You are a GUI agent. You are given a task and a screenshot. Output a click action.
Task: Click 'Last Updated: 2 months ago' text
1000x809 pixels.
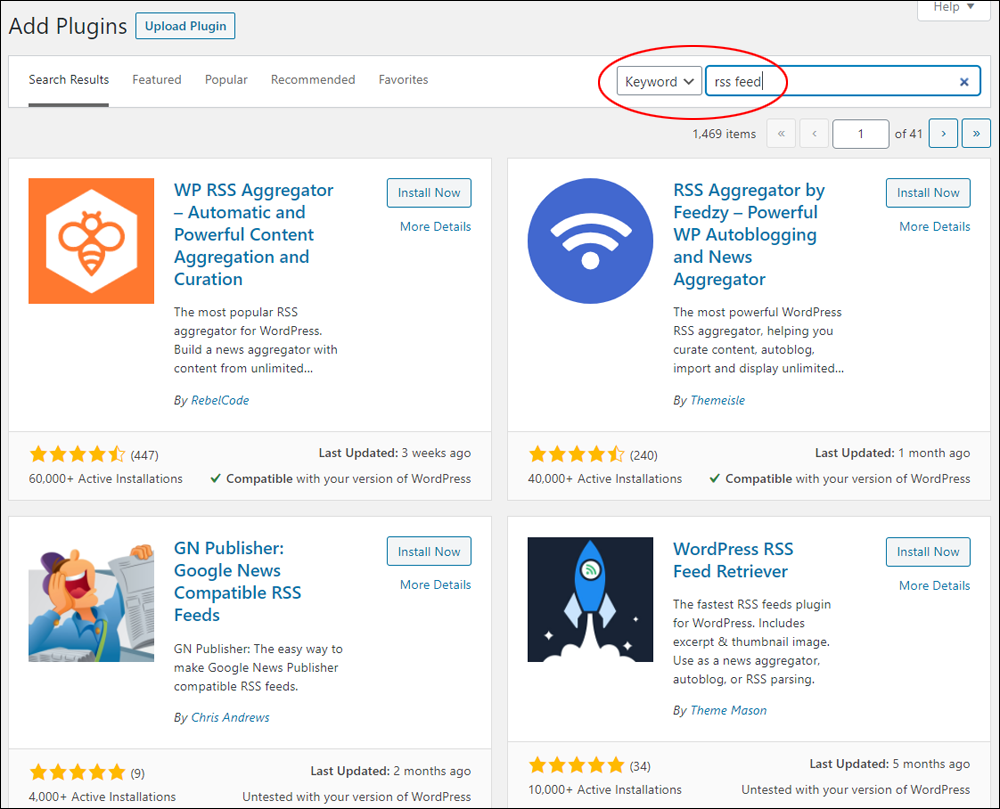[391, 771]
